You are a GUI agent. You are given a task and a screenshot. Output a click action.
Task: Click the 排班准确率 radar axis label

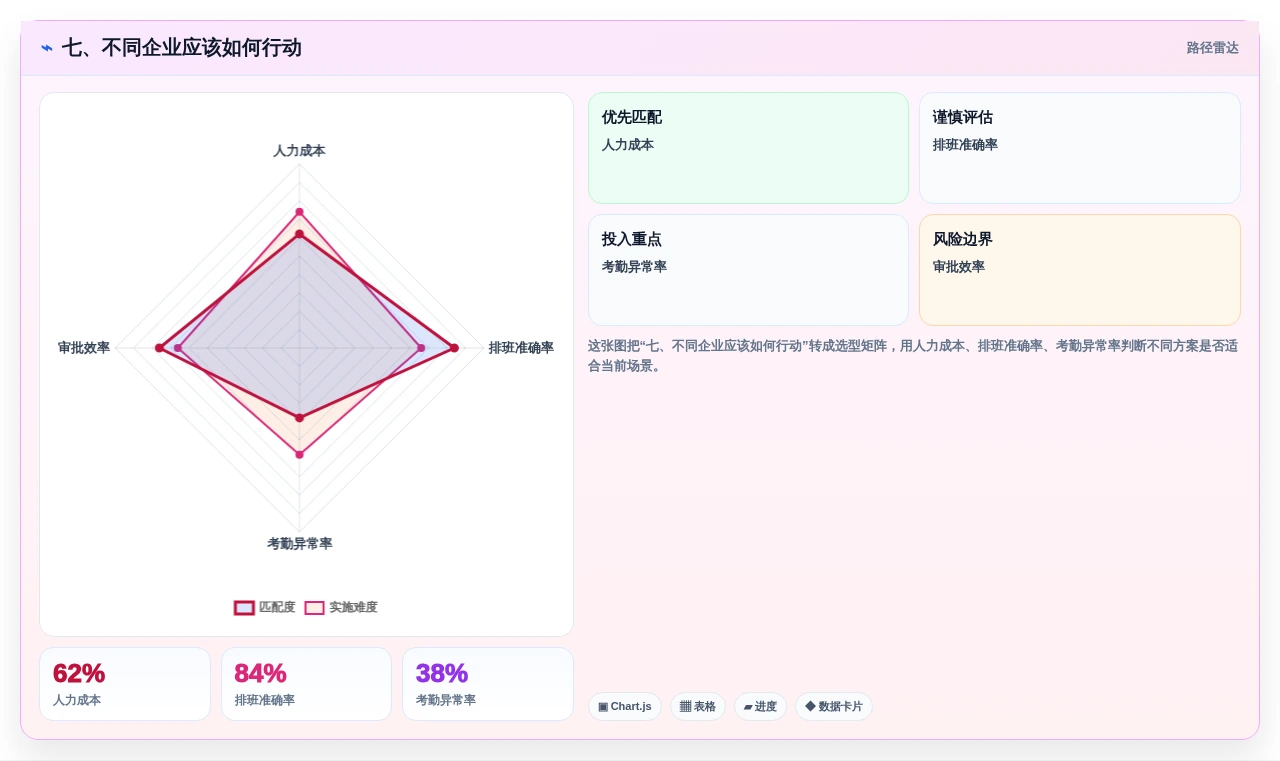pos(521,348)
